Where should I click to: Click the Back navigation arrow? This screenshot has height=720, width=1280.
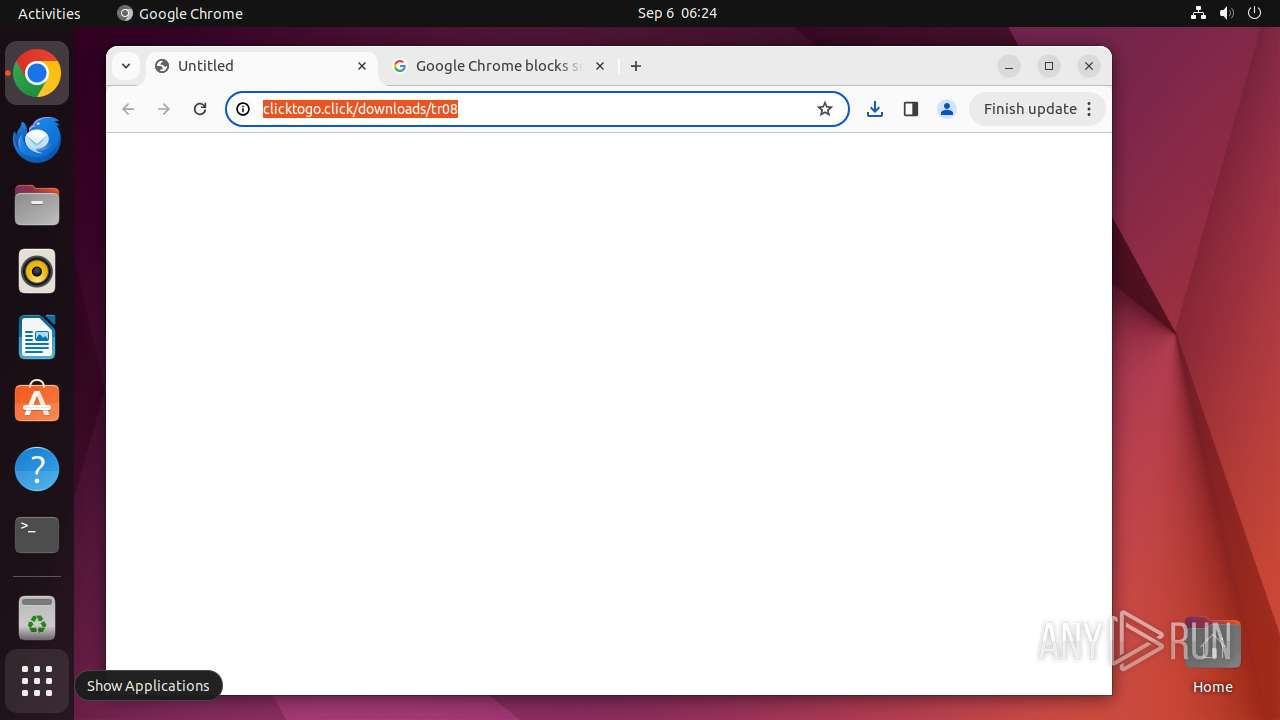click(x=128, y=109)
